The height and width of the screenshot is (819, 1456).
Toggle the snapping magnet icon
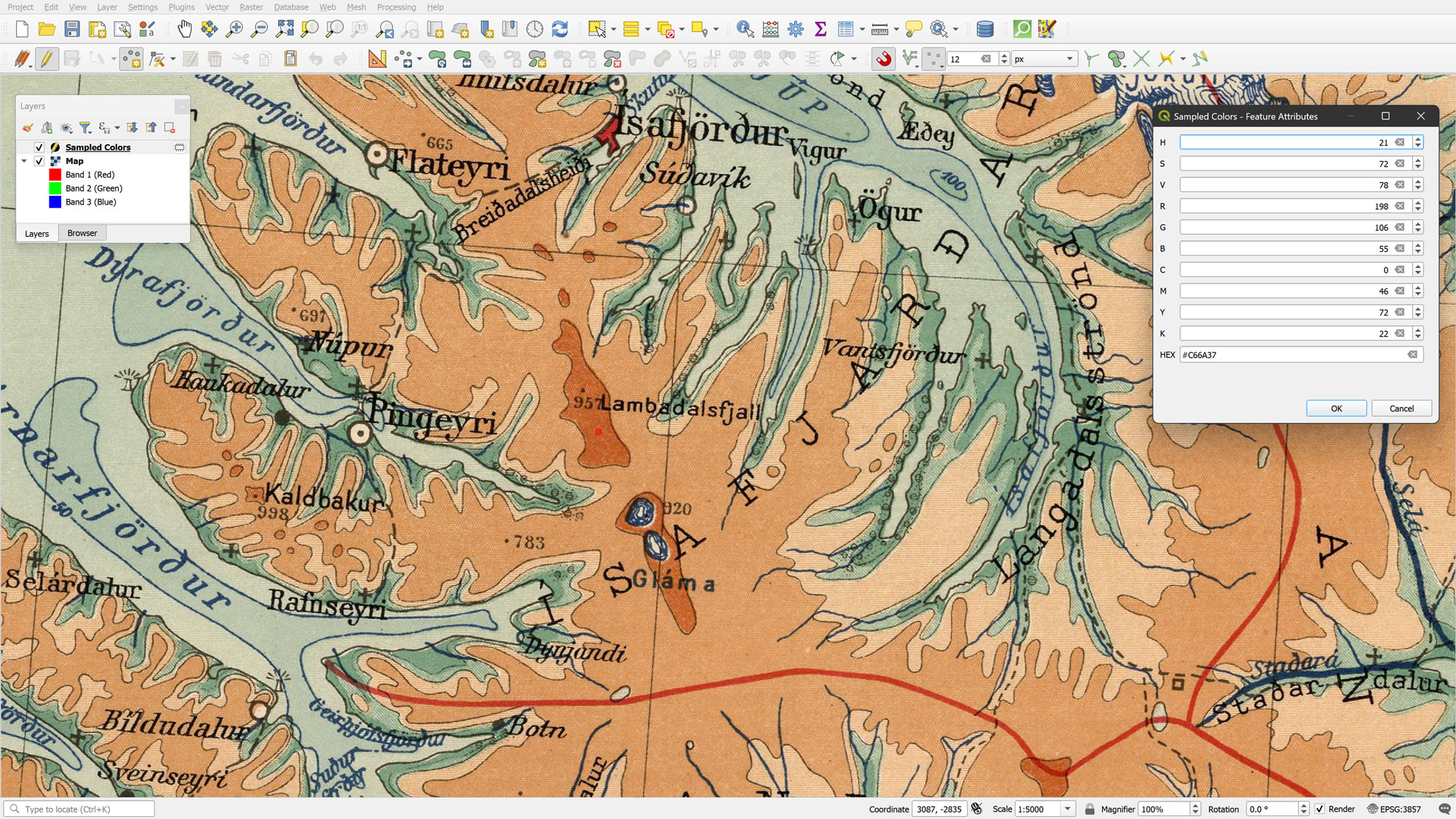[x=884, y=59]
